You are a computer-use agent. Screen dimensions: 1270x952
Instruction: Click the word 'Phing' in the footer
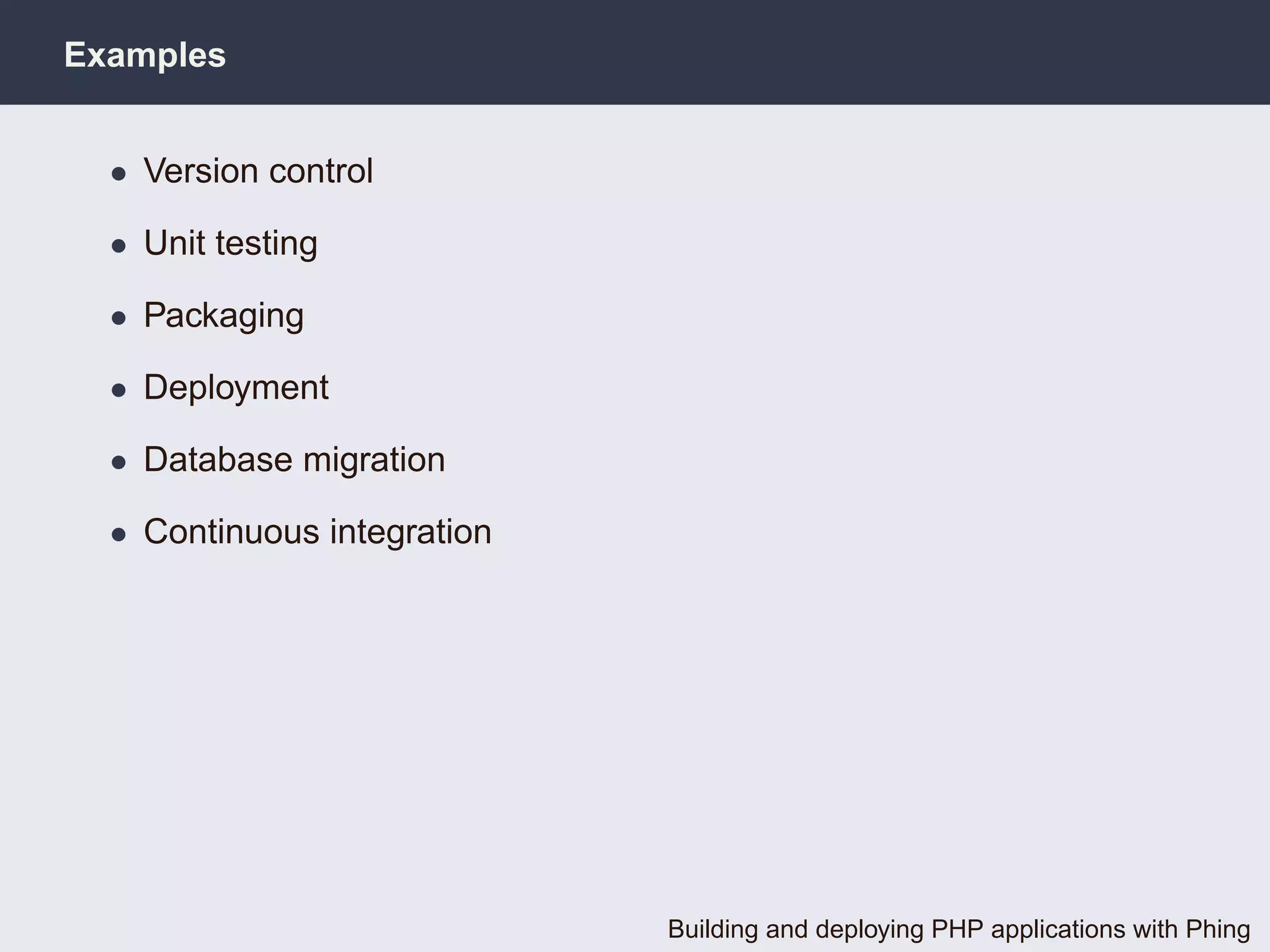[x=1217, y=929]
